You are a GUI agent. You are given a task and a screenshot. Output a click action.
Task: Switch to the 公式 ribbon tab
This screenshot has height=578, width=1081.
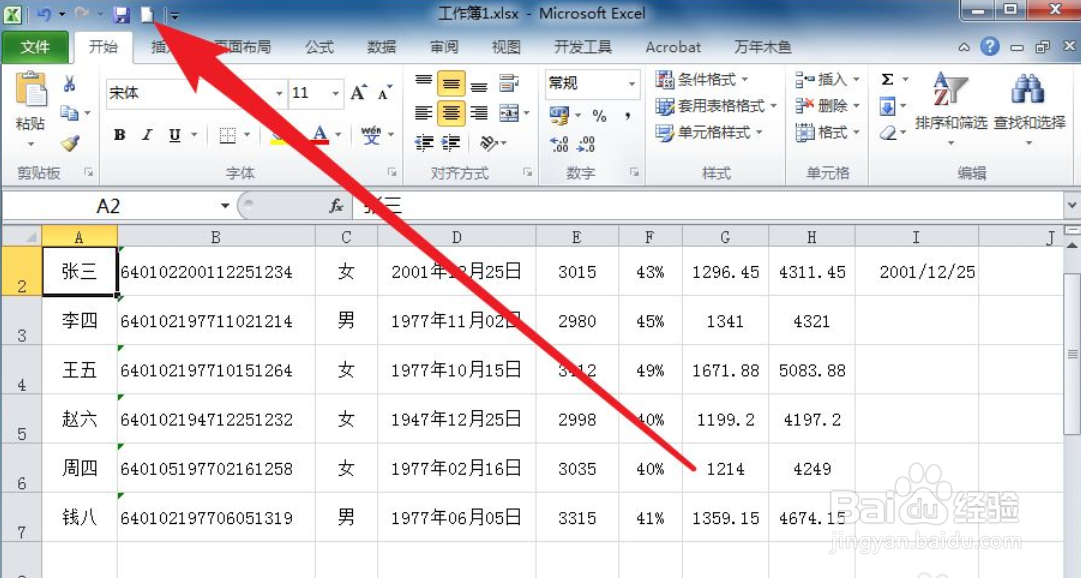tap(318, 46)
